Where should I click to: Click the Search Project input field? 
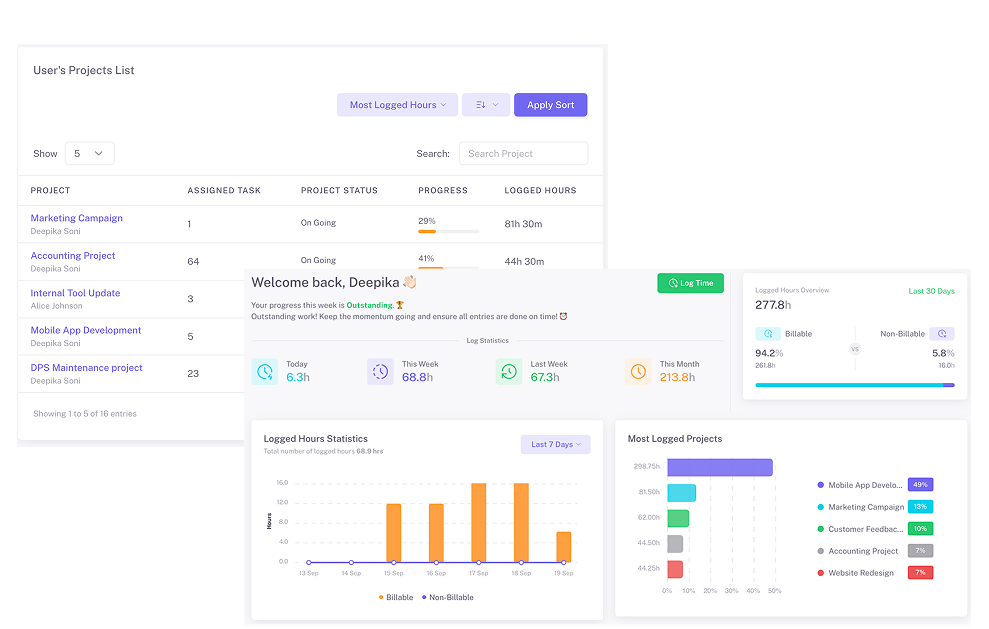[523, 153]
